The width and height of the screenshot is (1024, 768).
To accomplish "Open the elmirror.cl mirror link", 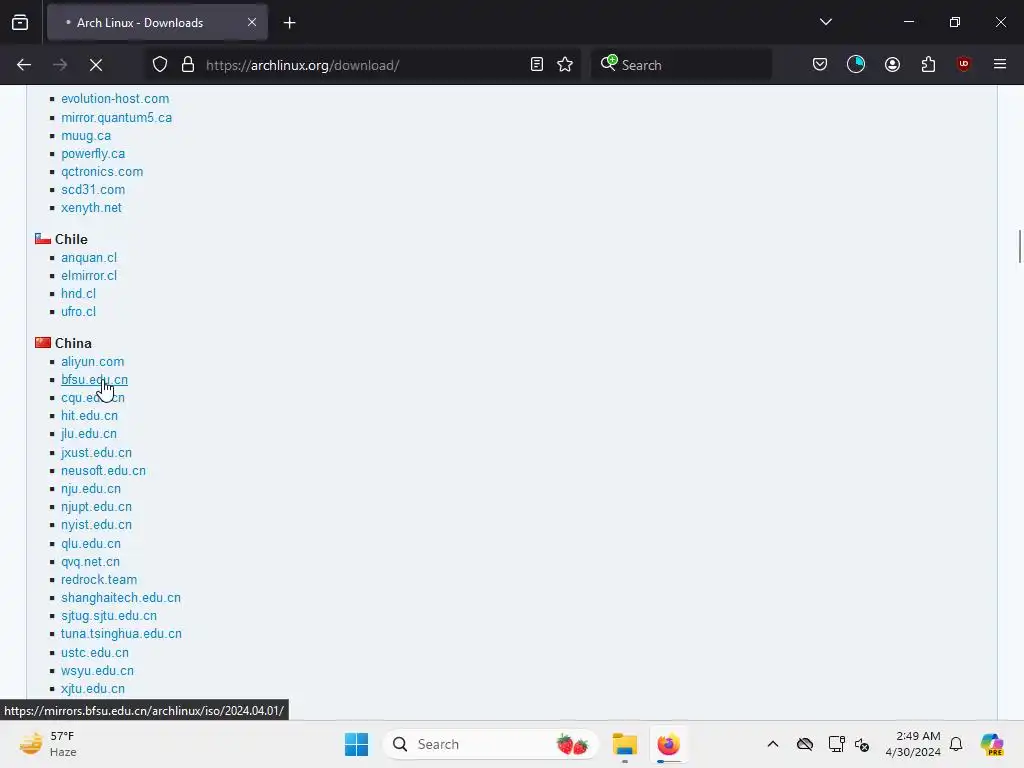I will (x=89, y=276).
